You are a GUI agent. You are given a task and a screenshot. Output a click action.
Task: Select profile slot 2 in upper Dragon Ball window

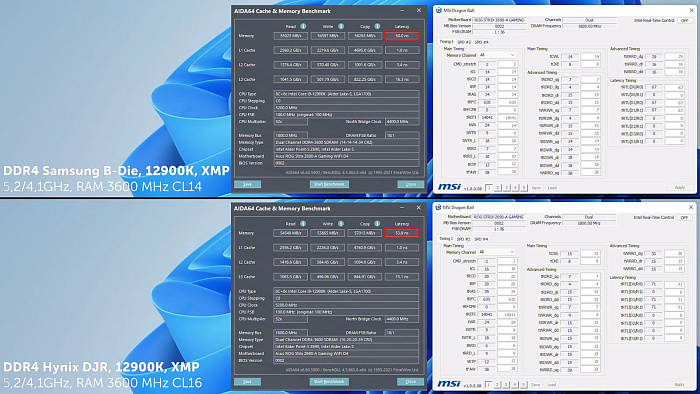(498, 188)
